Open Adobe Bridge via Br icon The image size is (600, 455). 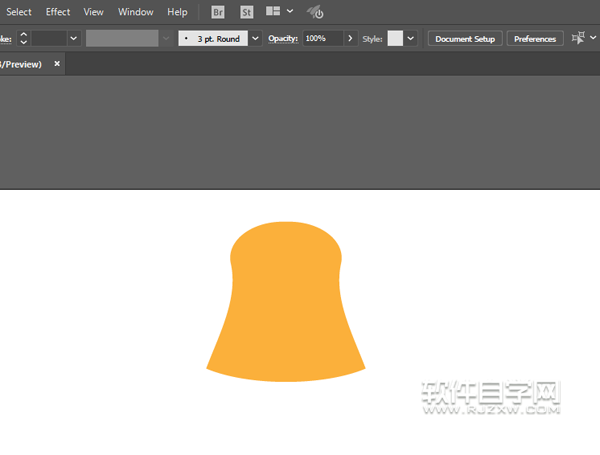[219, 12]
